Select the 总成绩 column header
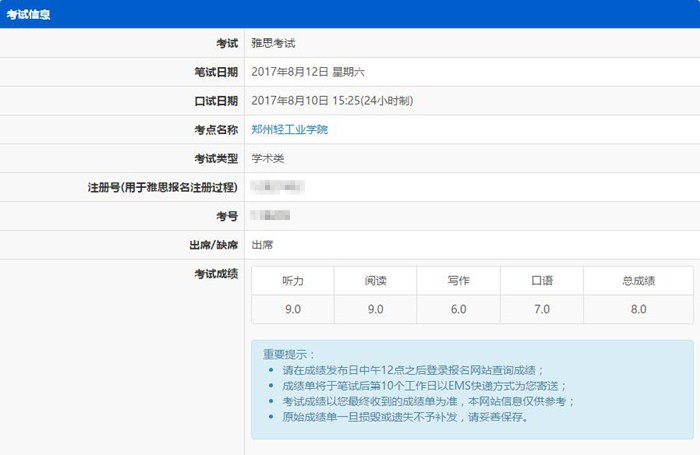 point(638,281)
